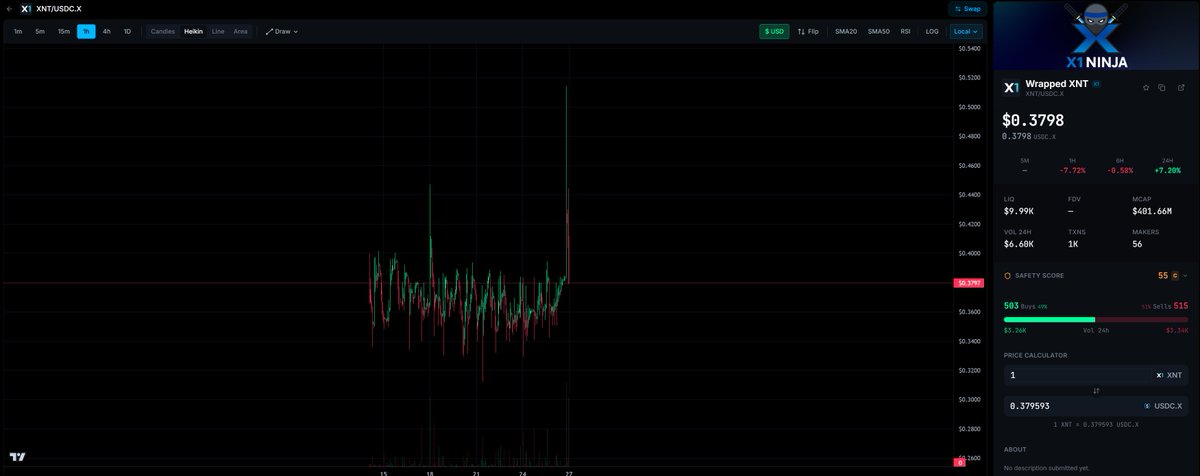Enable LOG scale on chart

tap(932, 31)
